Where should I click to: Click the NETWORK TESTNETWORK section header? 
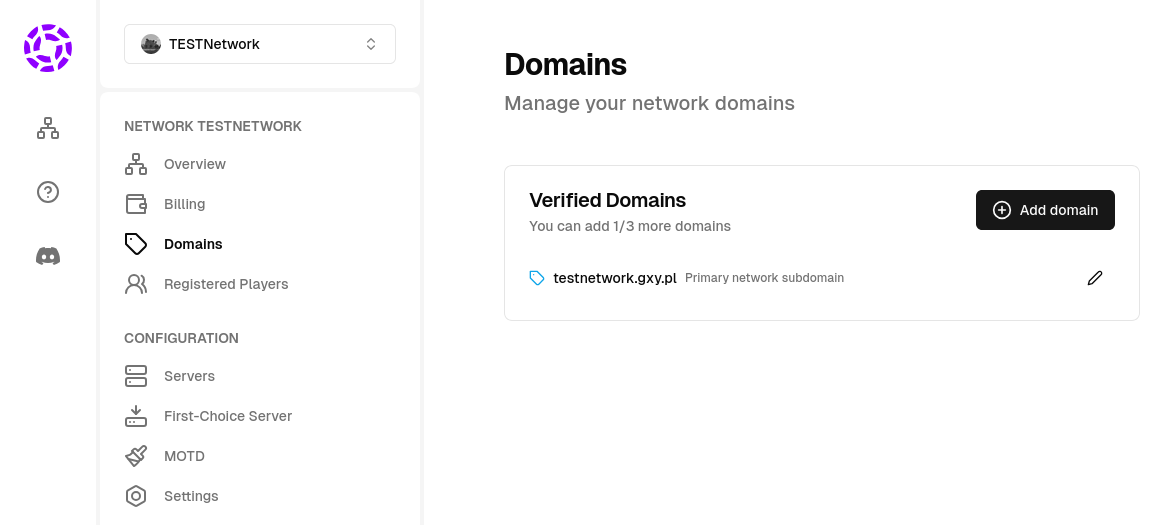(x=213, y=126)
